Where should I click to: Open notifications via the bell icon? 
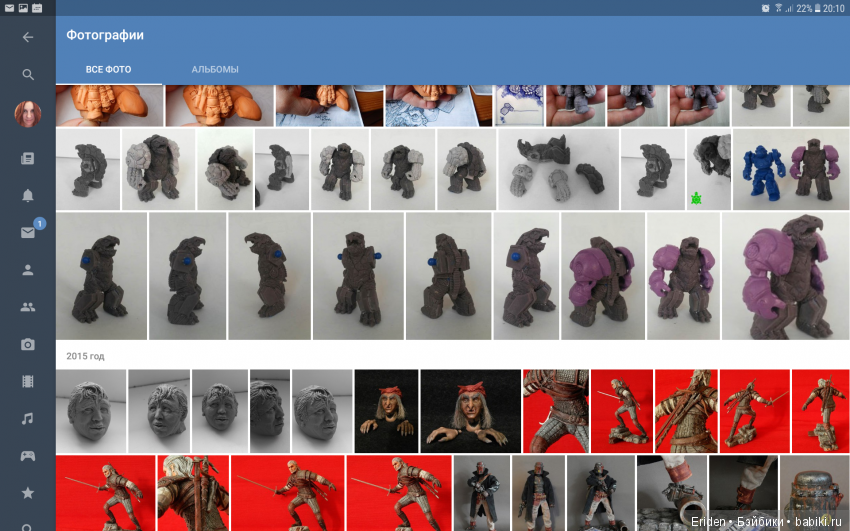[28, 195]
